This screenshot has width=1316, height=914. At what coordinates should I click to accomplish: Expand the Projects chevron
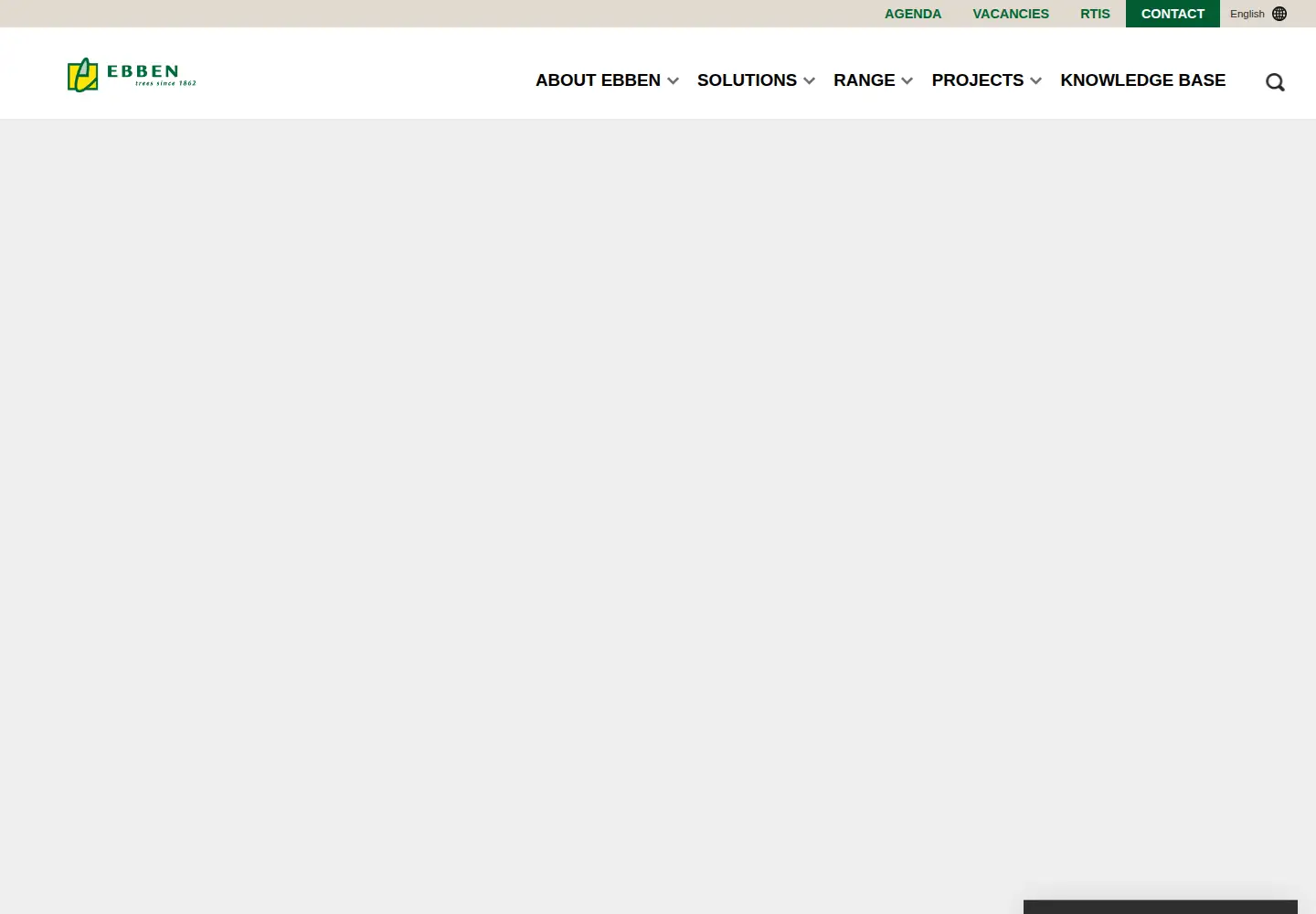[x=1036, y=81]
